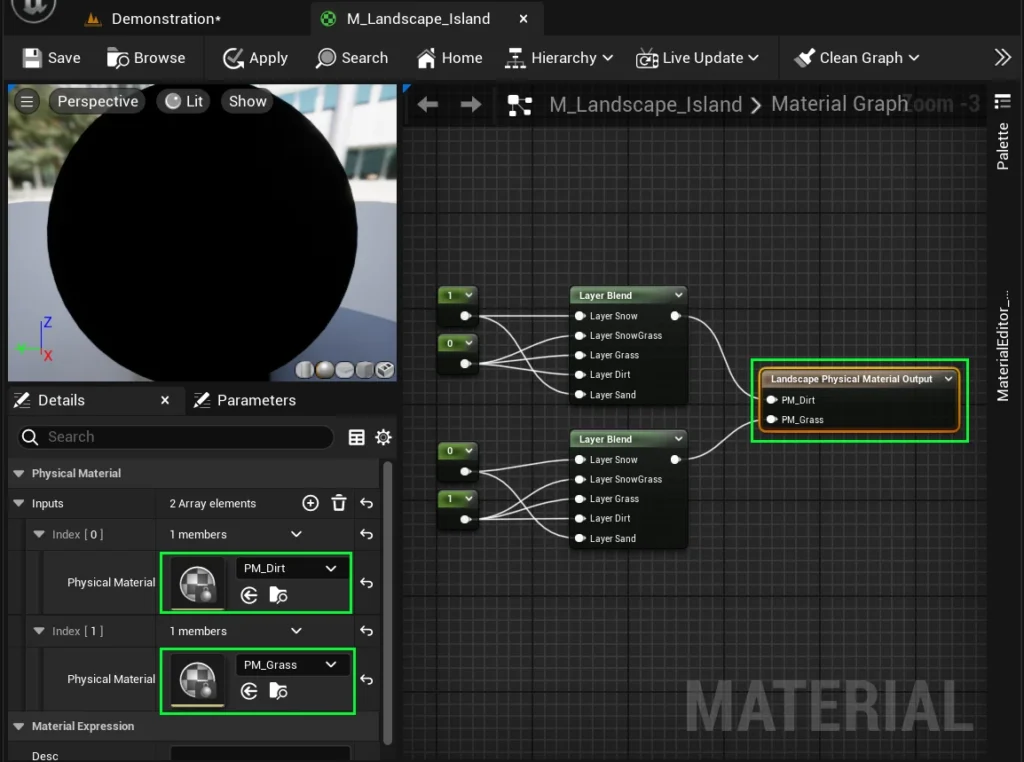1024x762 pixels.
Task: Add element to Inputs array
Action: tap(310, 503)
